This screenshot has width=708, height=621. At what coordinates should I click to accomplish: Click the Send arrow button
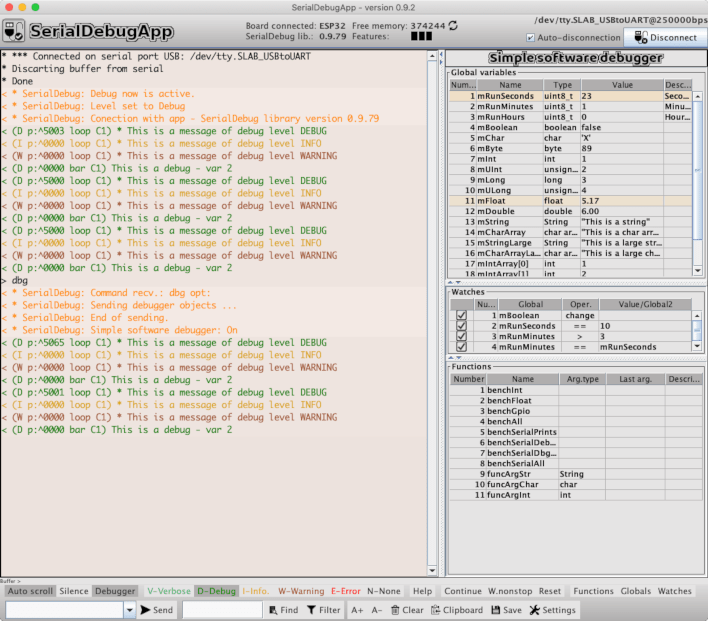[157, 609]
